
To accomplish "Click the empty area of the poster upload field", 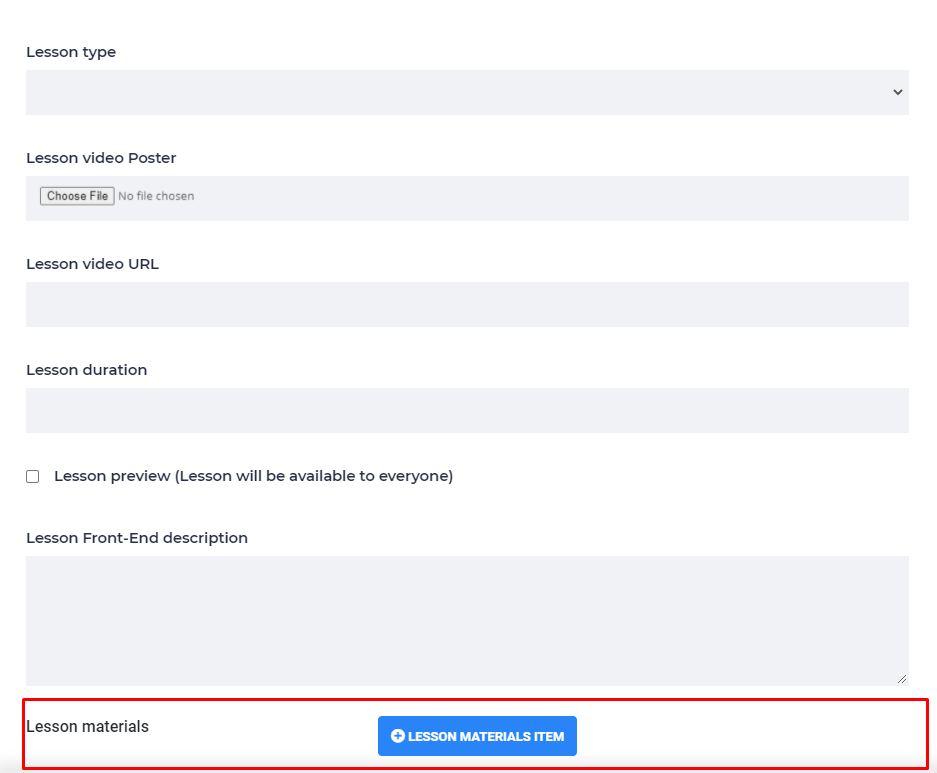I will pyautogui.click(x=550, y=198).
